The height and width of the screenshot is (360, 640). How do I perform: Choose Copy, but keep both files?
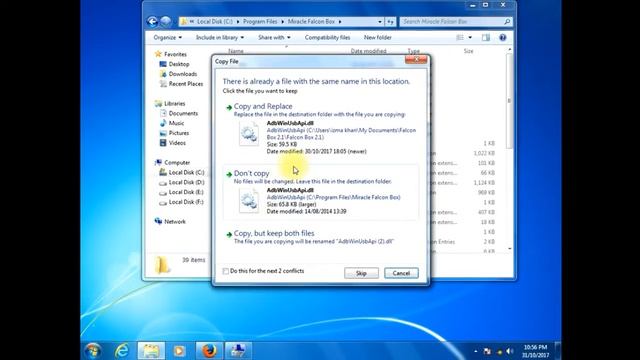tap(320, 238)
